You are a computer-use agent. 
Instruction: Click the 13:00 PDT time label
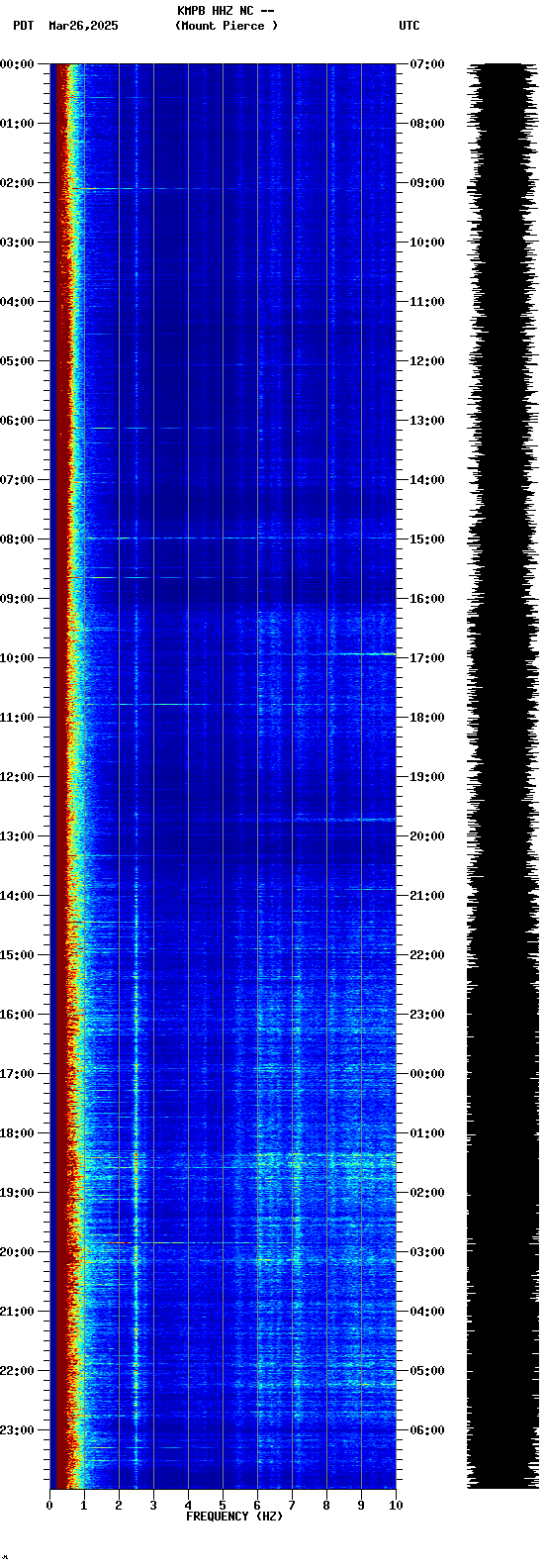[18, 836]
